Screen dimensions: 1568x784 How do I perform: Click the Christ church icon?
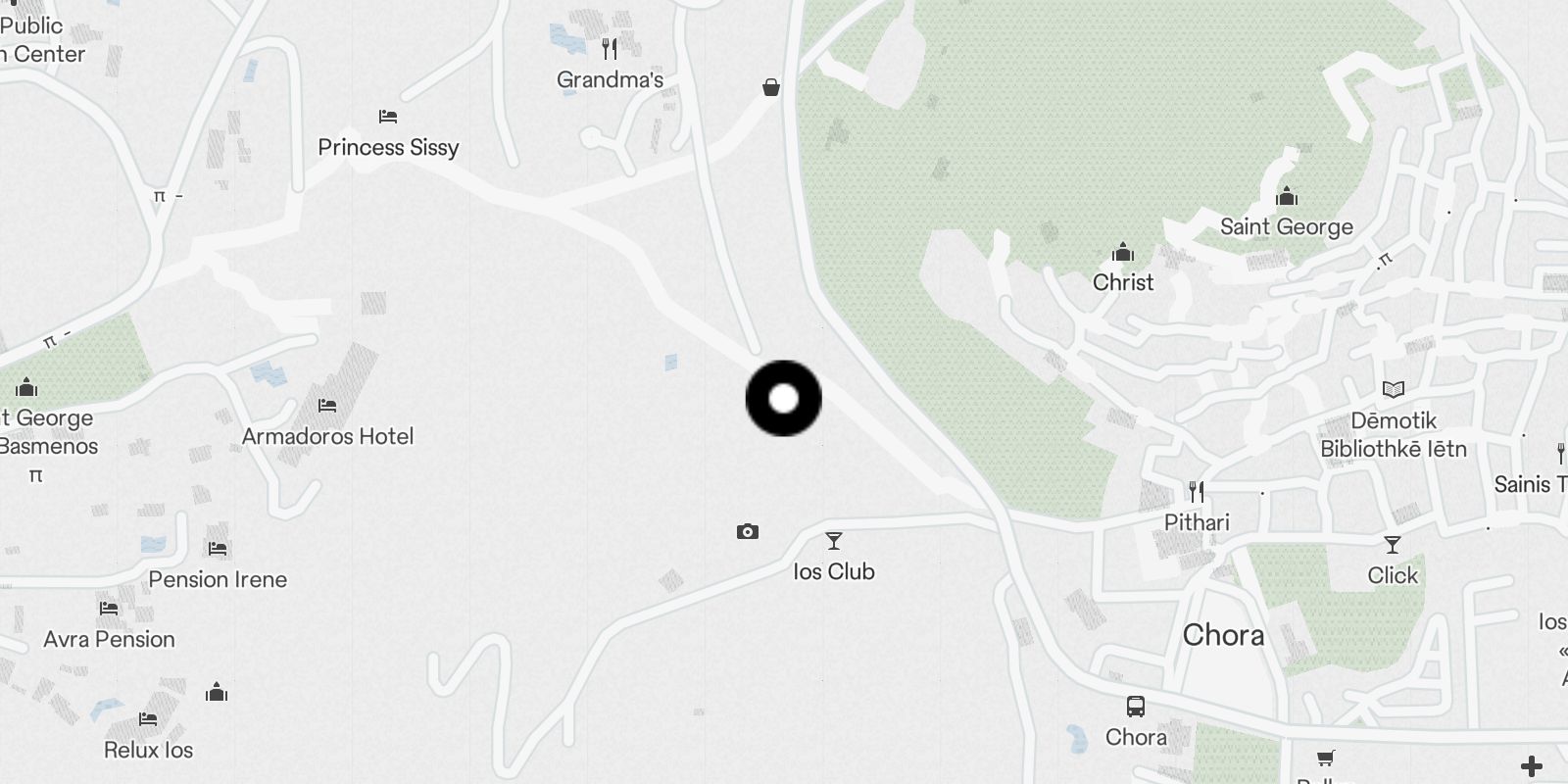[x=1123, y=253]
